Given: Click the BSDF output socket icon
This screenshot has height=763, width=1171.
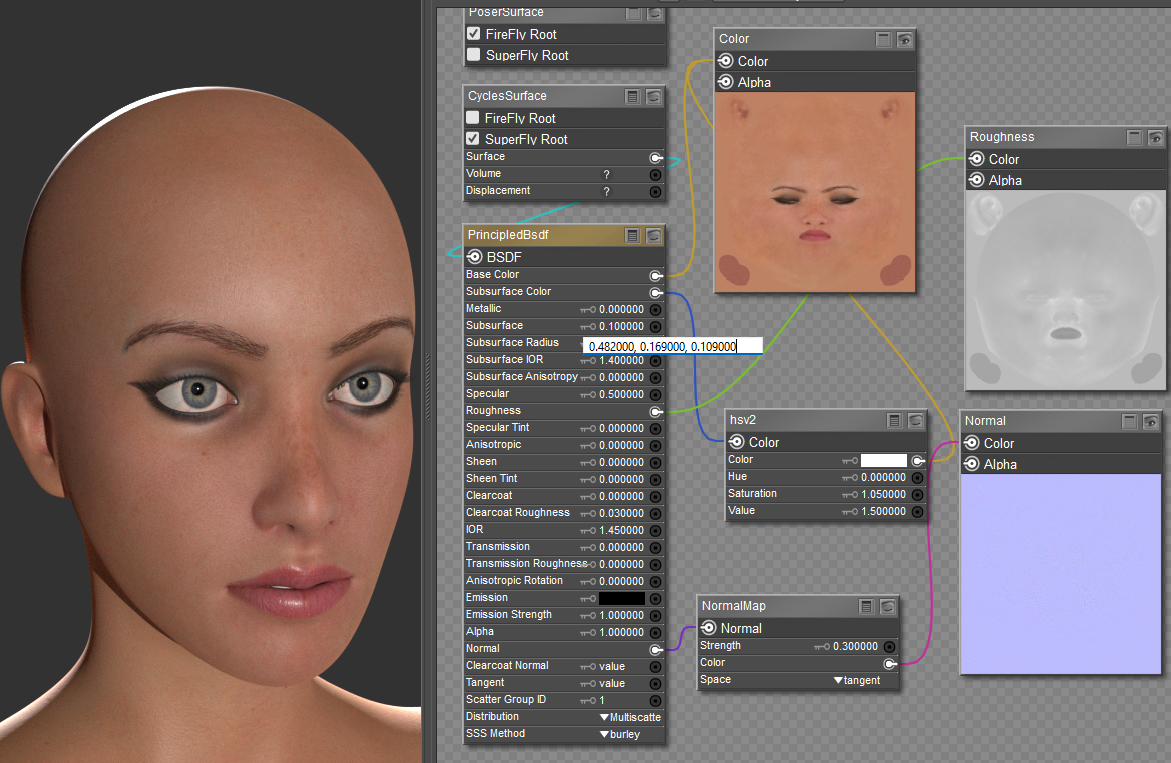Looking at the screenshot, I should tap(475, 257).
